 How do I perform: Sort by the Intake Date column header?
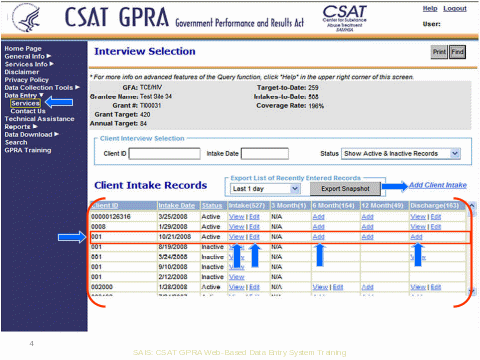pos(177,206)
